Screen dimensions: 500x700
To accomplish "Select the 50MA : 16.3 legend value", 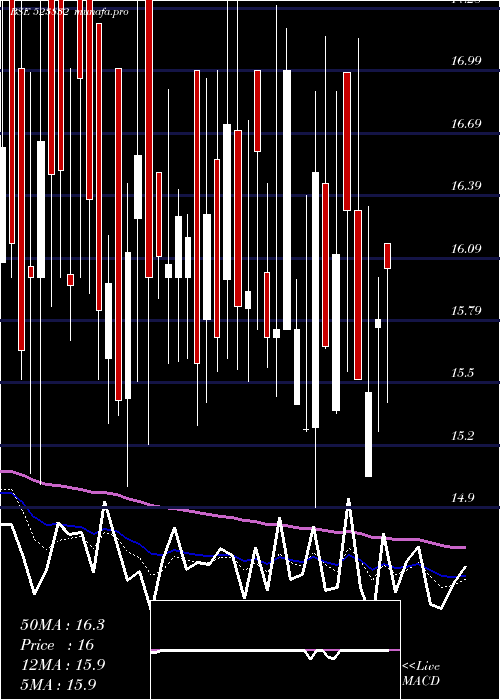I will click(62, 625).
